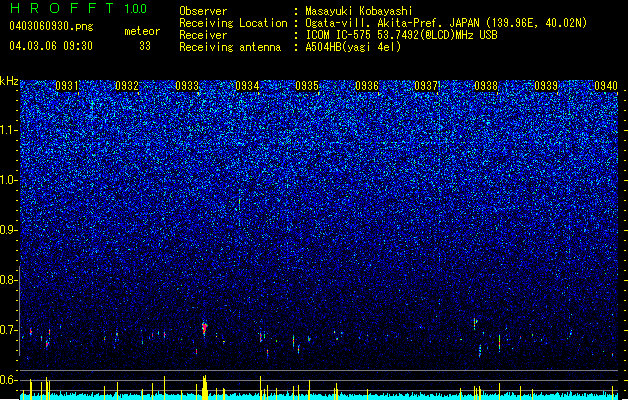
Task: Click the 0.8 kHz axis label
Action: [9, 280]
